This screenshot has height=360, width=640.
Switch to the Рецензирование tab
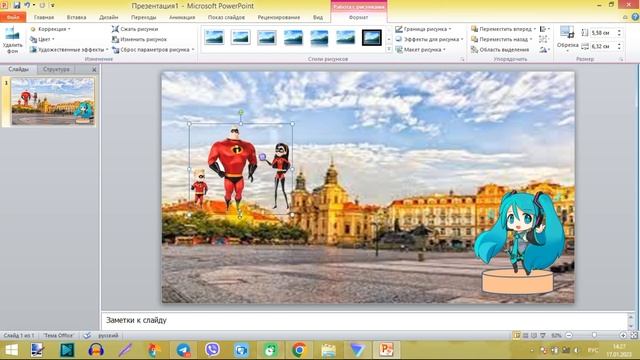[x=279, y=17]
